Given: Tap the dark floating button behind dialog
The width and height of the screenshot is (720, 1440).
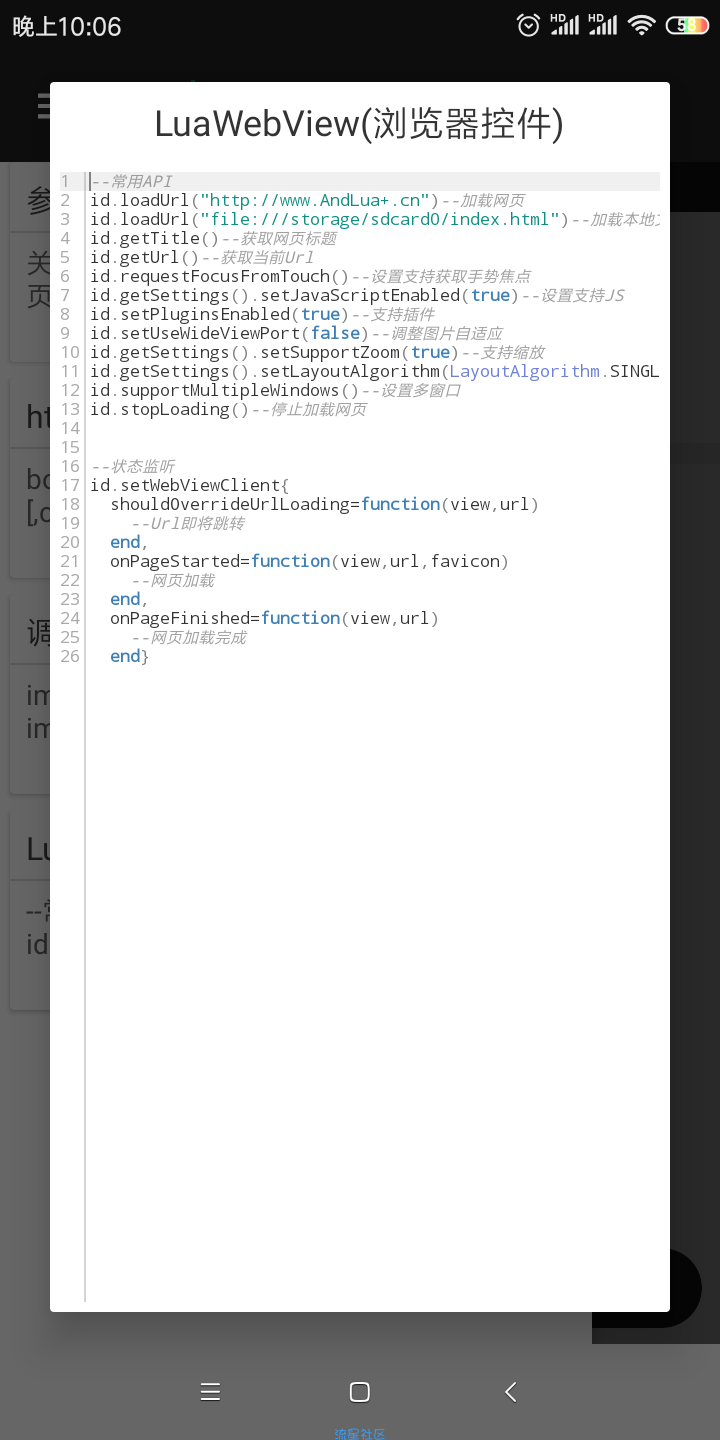Looking at the screenshot, I should [685, 1288].
